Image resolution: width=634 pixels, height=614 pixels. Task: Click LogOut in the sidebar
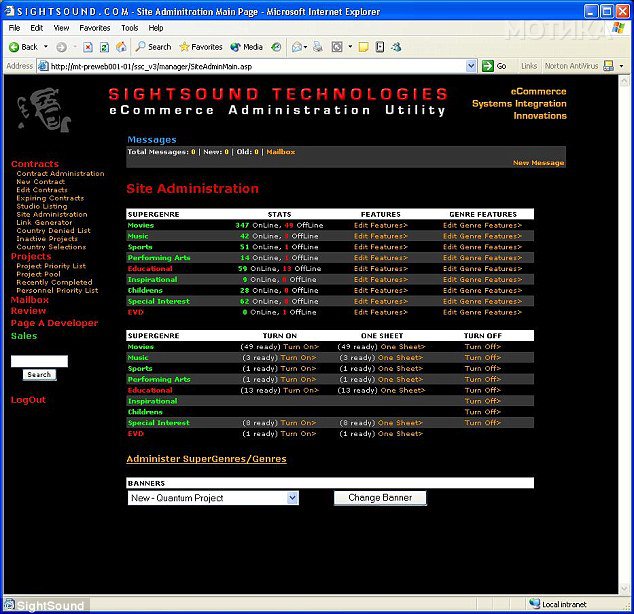tap(28, 400)
